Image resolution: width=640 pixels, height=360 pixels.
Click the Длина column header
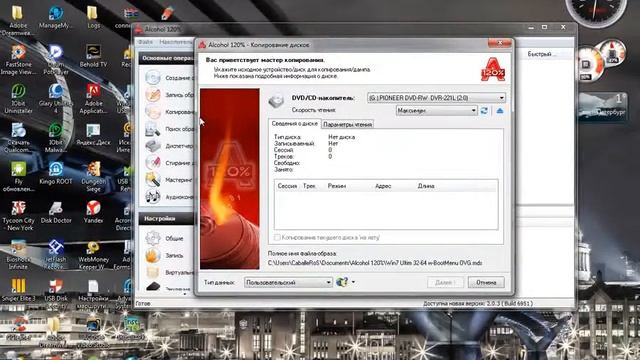click(426, 186)
